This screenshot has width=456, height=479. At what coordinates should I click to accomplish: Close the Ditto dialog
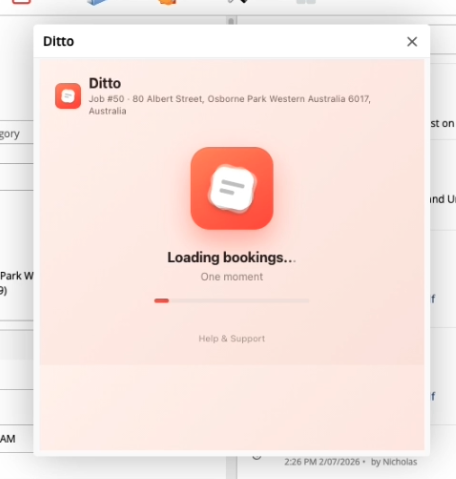pyautogui.click(x=412, y=42)
